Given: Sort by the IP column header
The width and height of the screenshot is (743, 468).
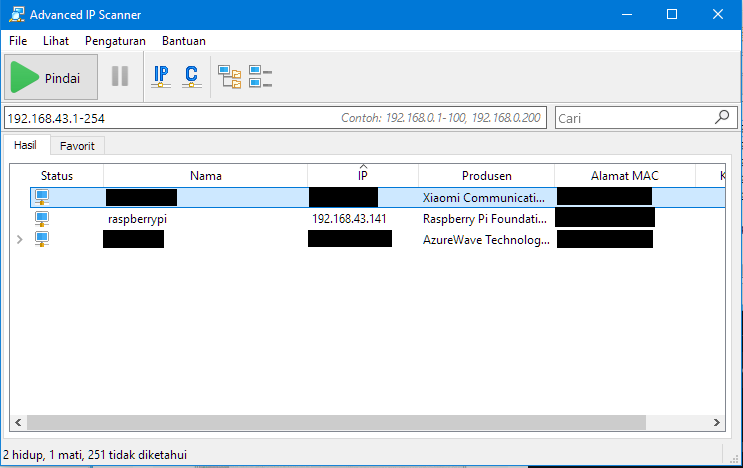Looking at the screenshot, I should pos(363,176).
